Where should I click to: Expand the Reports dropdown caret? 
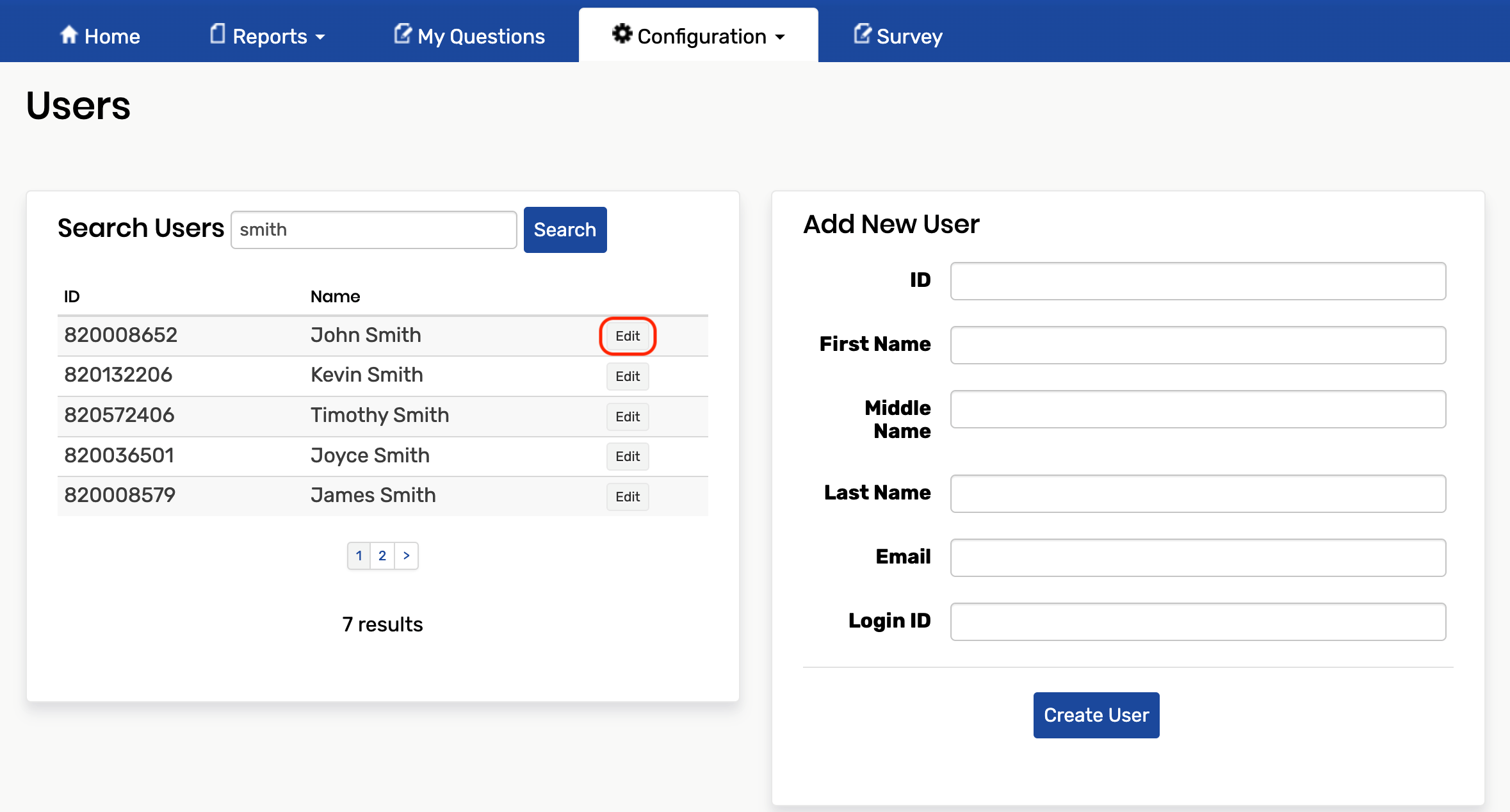point(320,37)
